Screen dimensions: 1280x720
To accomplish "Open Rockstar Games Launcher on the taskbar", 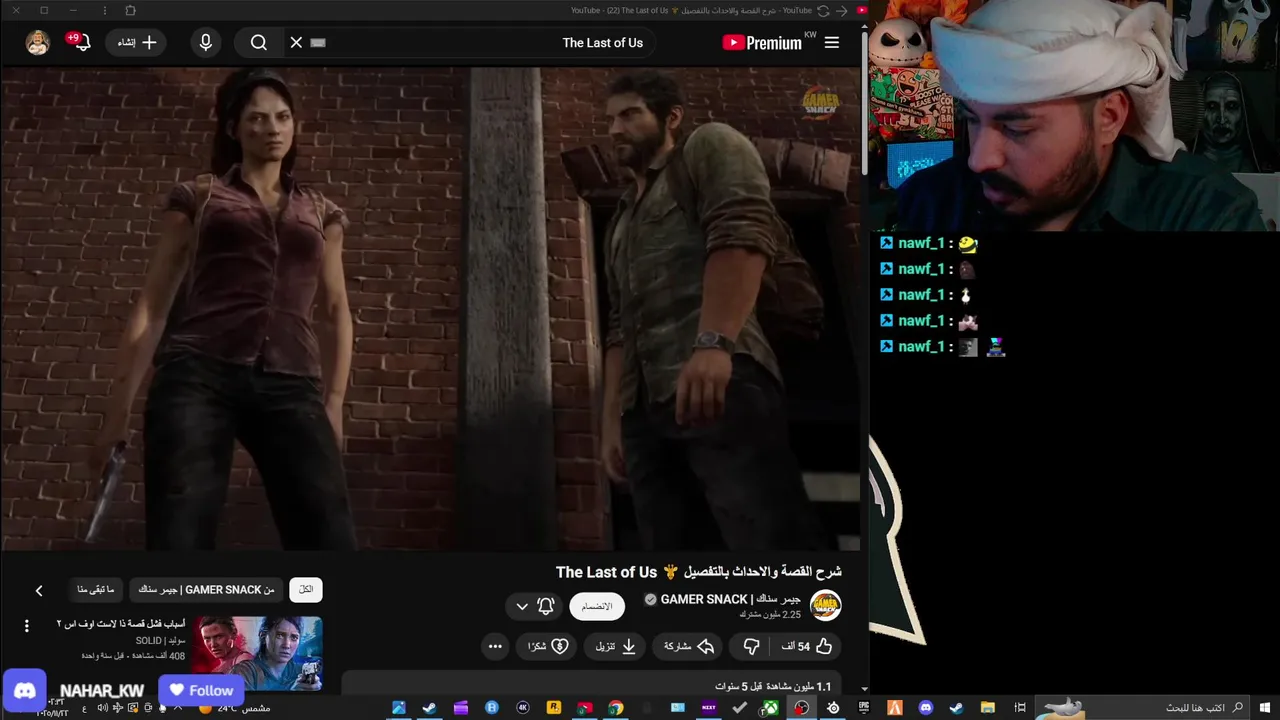I will pos(553,708).
